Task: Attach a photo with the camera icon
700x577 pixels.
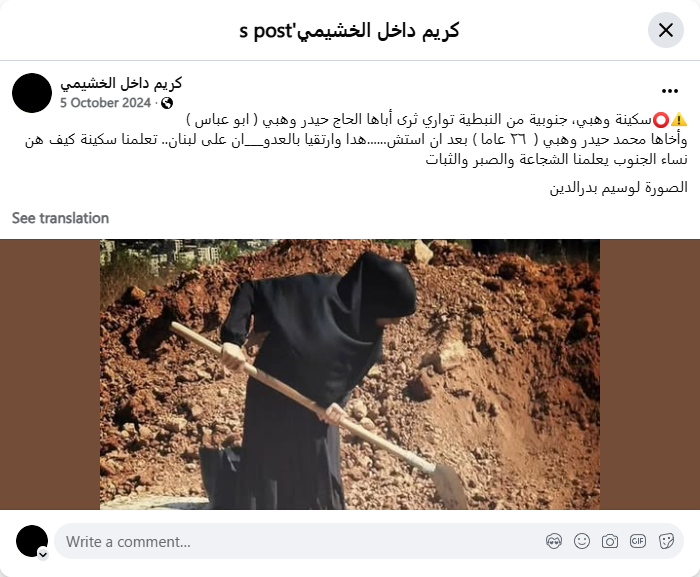Action: [x=609, y=541]
